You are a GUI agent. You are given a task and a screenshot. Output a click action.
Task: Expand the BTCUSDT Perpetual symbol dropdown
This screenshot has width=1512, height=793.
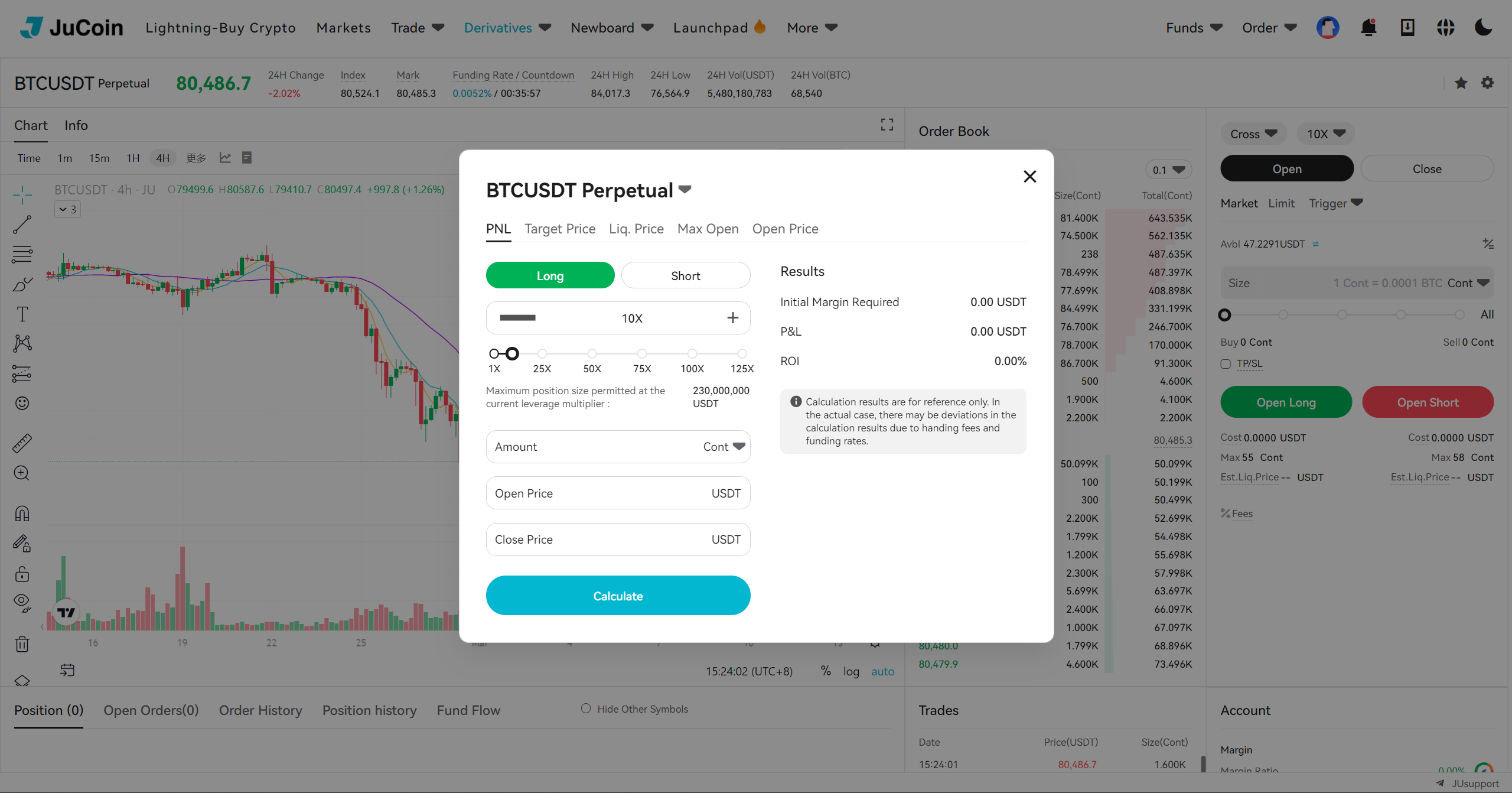685,190
